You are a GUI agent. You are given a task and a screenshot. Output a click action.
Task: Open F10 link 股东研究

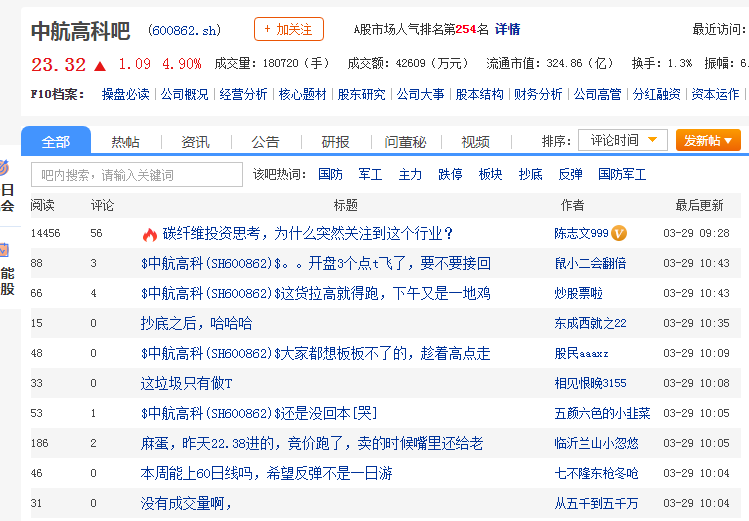click(362, 94)
